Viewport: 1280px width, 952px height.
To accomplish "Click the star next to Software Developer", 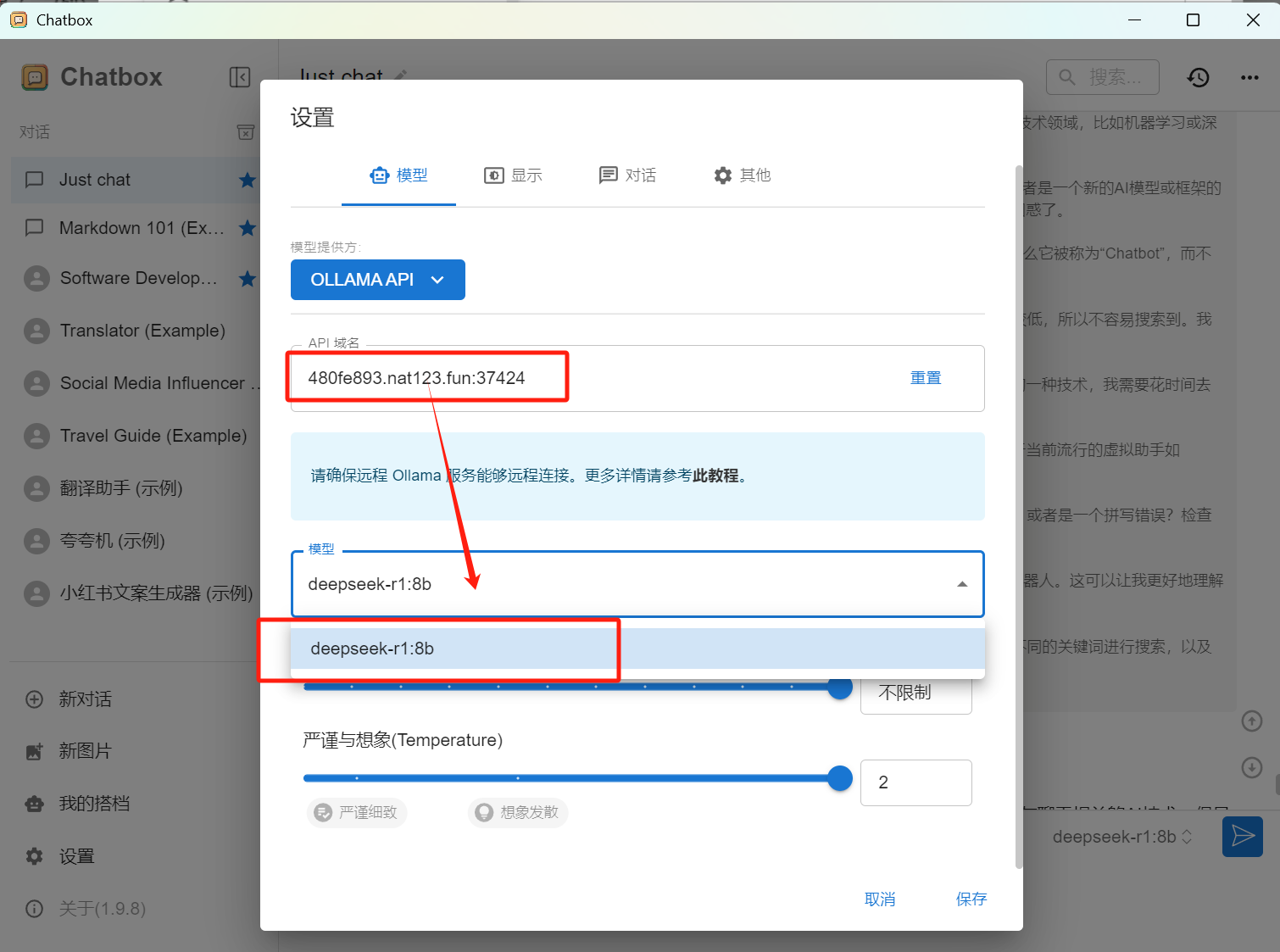I will pyautogui.click(x=248, y=278).
